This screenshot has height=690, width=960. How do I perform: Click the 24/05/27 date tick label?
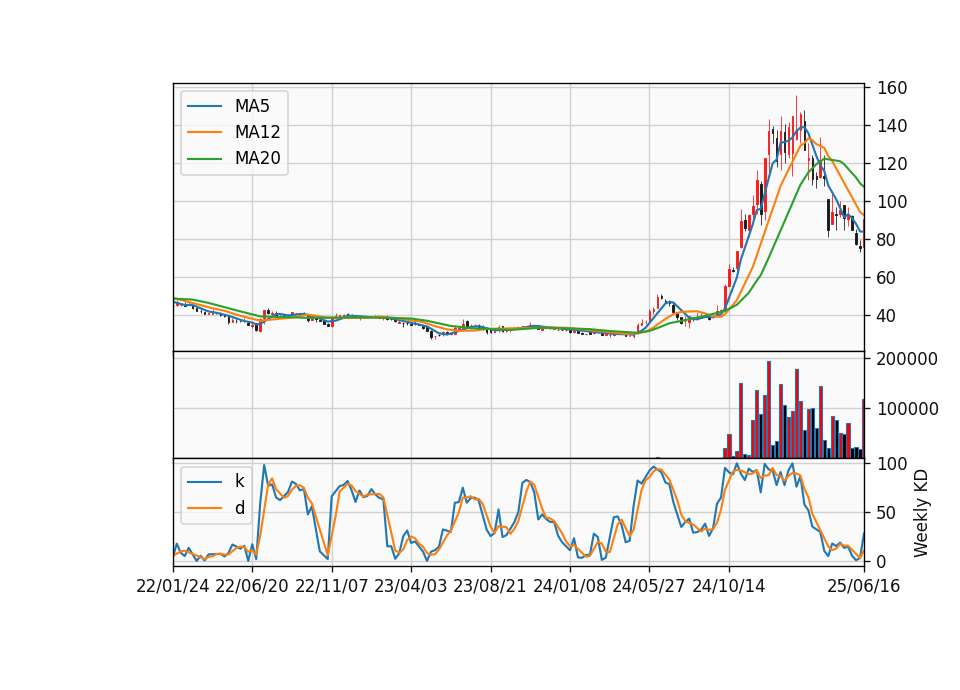pos(649,586)
